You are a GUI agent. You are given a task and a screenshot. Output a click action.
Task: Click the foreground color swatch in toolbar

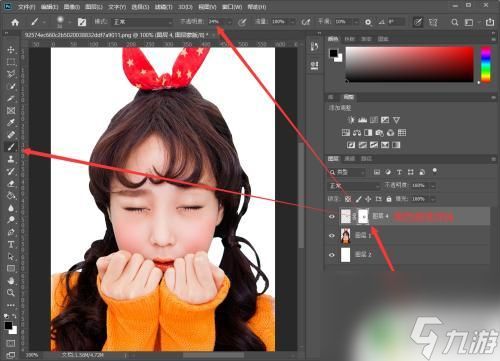[8, 325]
